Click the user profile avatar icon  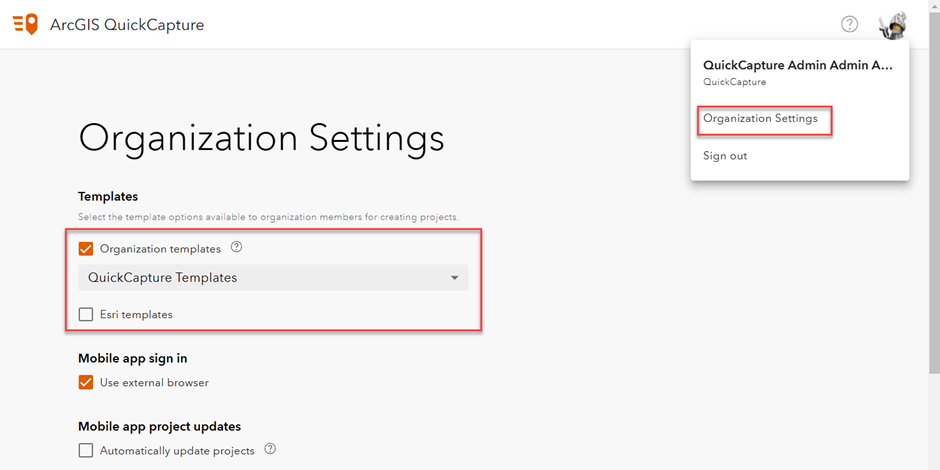pos(893,25)
